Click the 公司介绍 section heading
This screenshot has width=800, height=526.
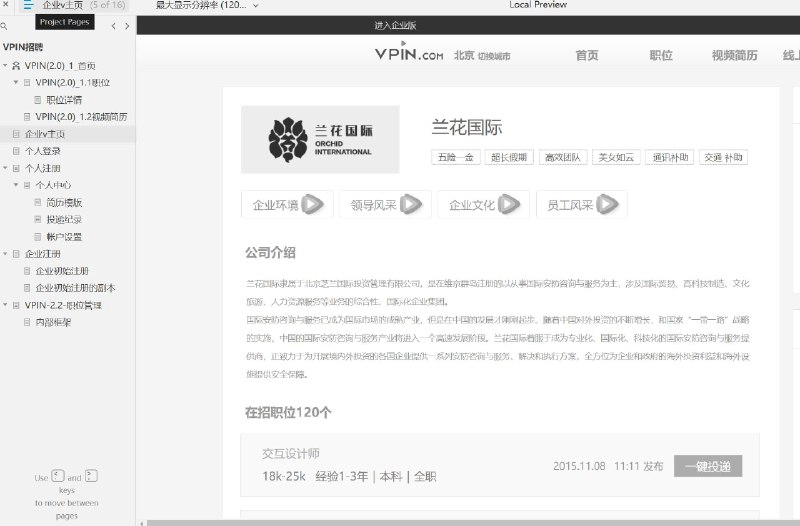pos(270,253)
